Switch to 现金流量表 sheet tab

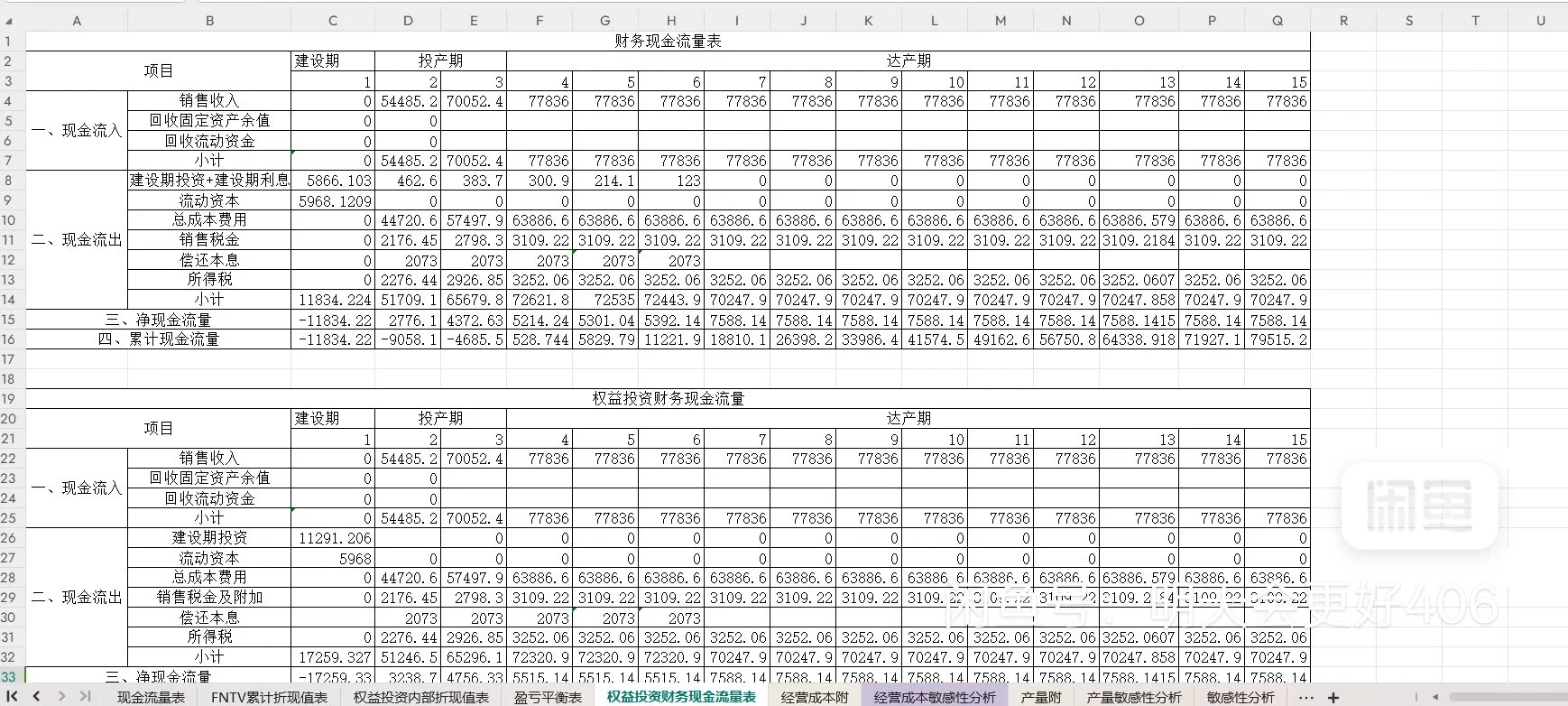point(151,697)
